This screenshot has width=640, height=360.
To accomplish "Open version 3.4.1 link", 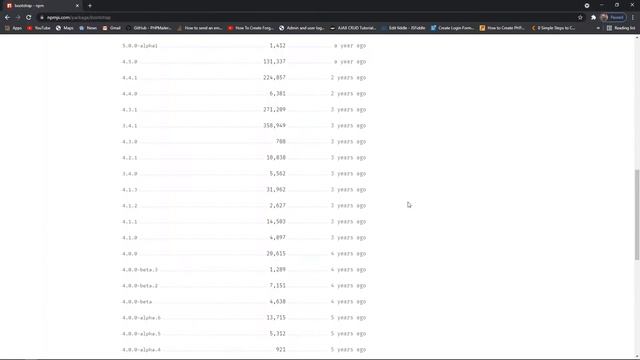I will click(x=130, y=126).
